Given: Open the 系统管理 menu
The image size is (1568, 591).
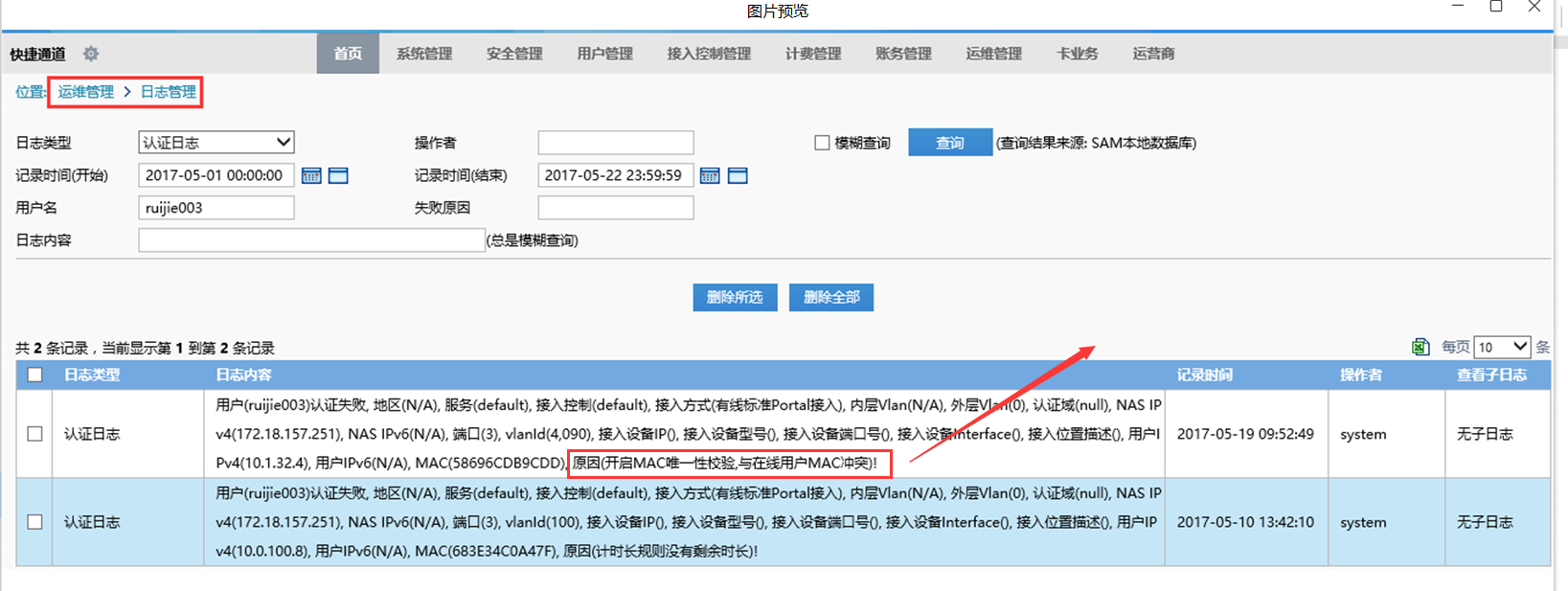Looking at the screenshot, I should [x=424, y=54].
